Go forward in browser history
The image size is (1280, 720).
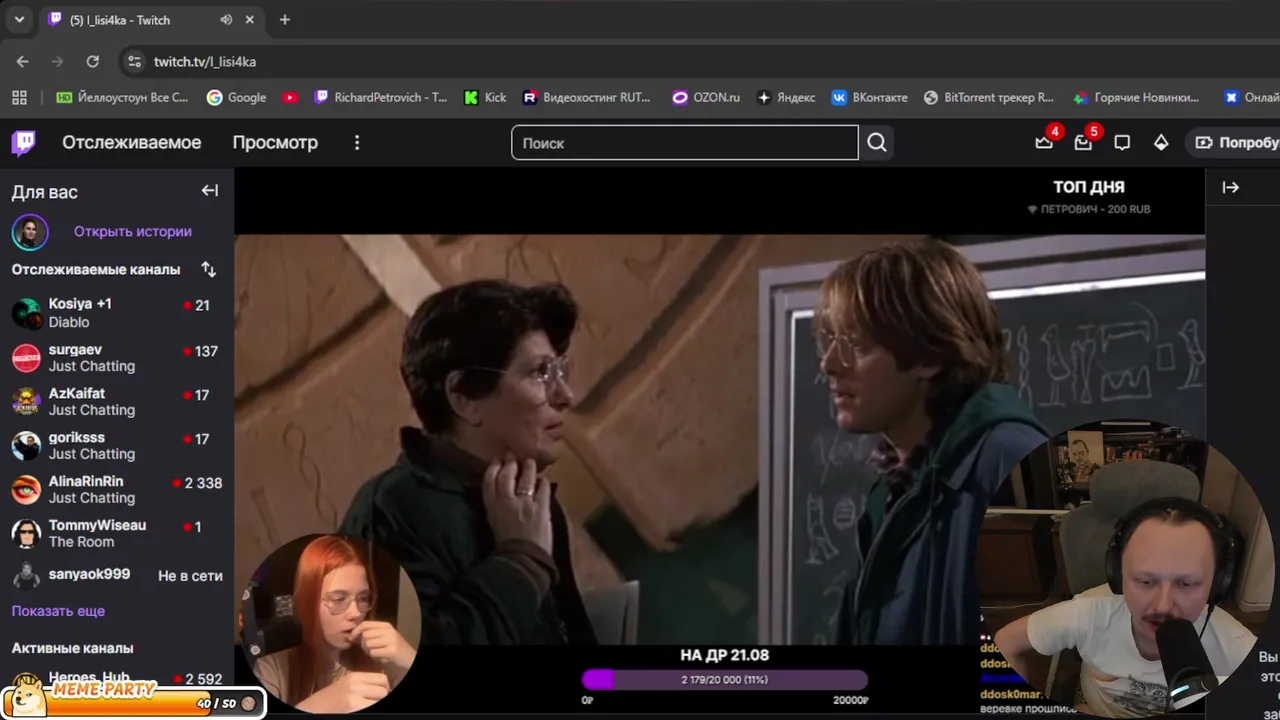pos(57,61)
